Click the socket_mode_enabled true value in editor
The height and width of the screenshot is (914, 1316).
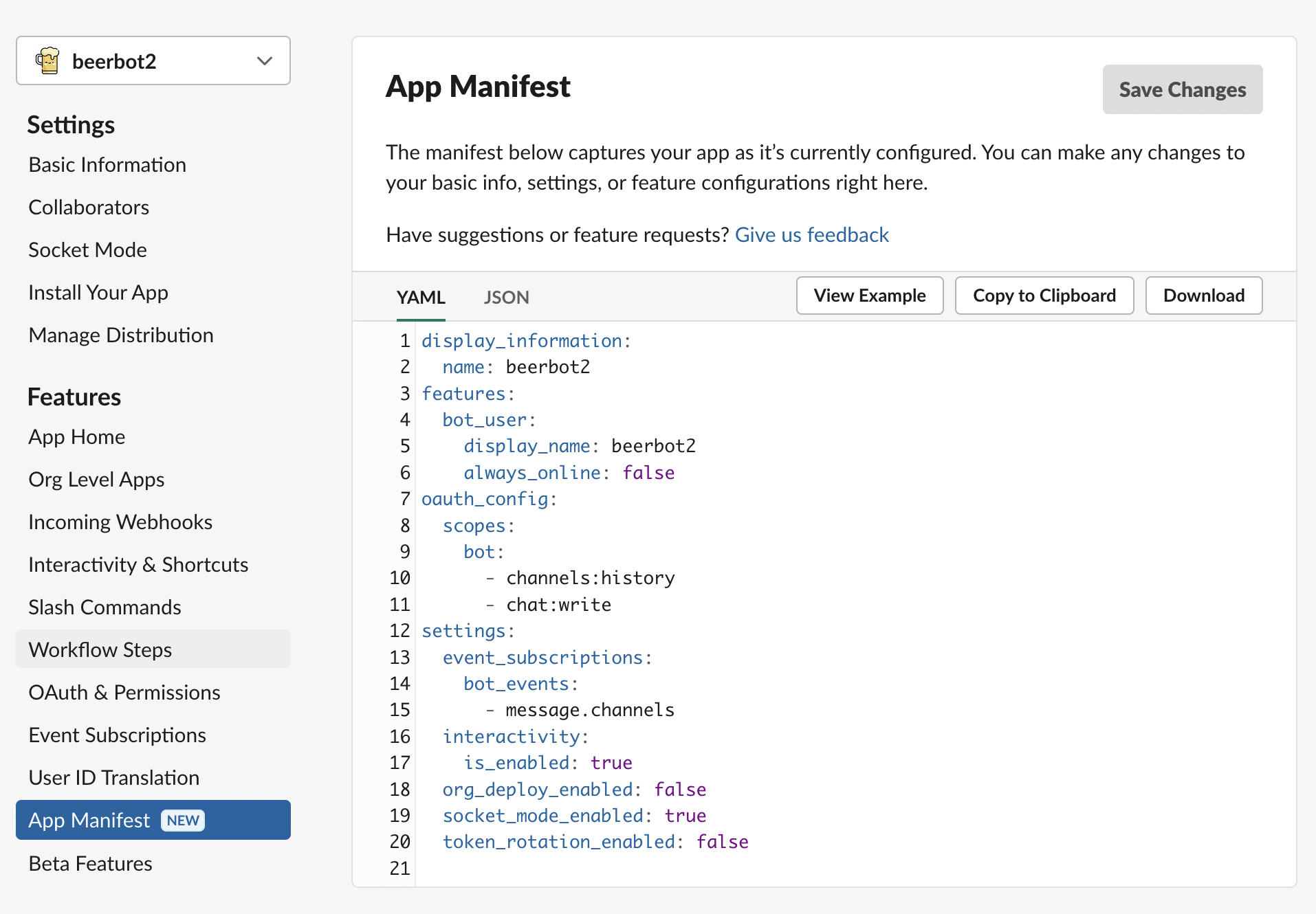pos(685,816)
